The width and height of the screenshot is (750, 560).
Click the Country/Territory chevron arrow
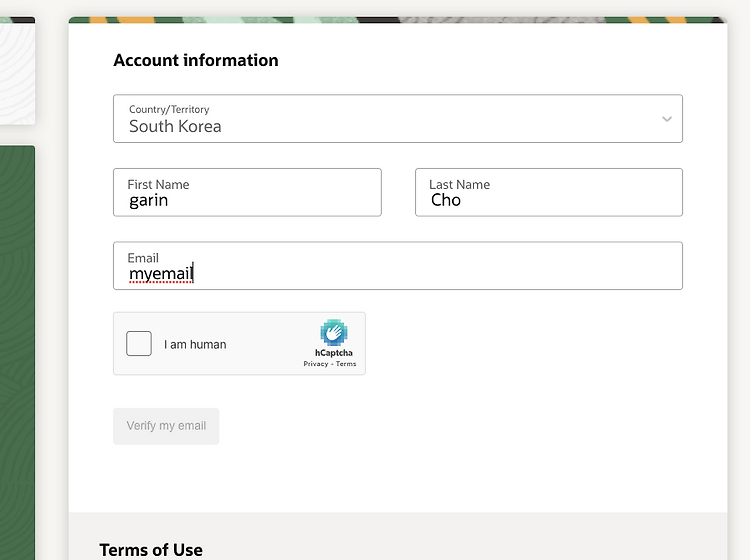(x=667, y=119)
